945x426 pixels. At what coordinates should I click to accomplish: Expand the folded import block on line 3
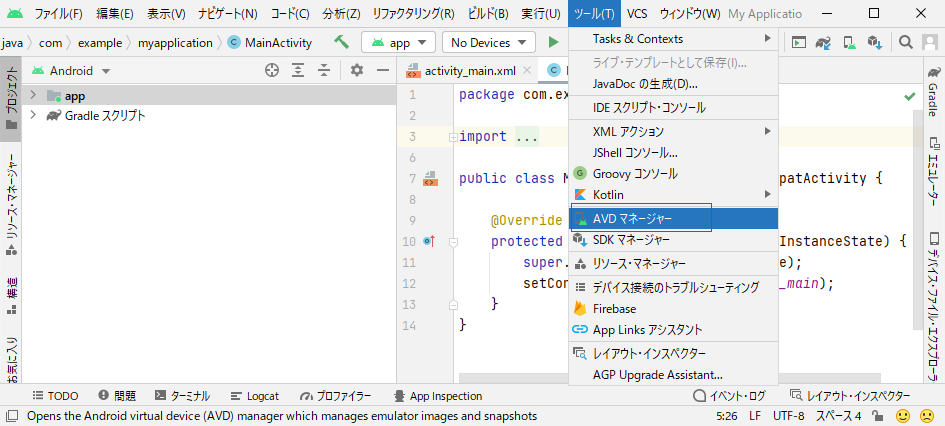point(453,137)
